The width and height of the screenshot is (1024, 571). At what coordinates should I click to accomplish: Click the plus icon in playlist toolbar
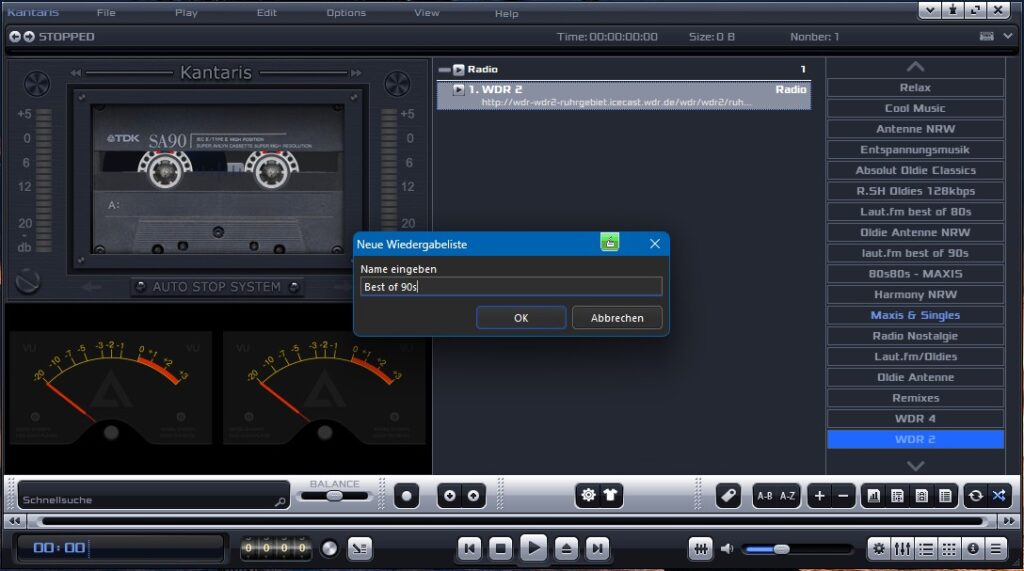[819, 496]
